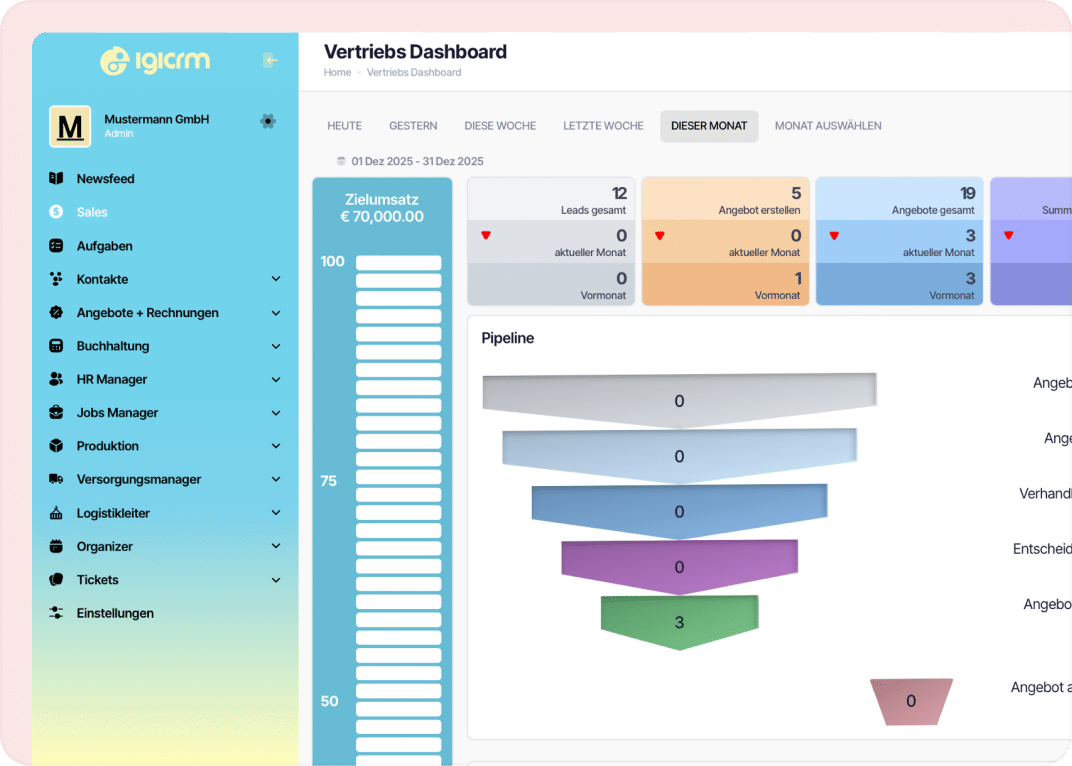
Task: Click the Jobs Manager briefcase icon
Action: [x=56, y=412]
